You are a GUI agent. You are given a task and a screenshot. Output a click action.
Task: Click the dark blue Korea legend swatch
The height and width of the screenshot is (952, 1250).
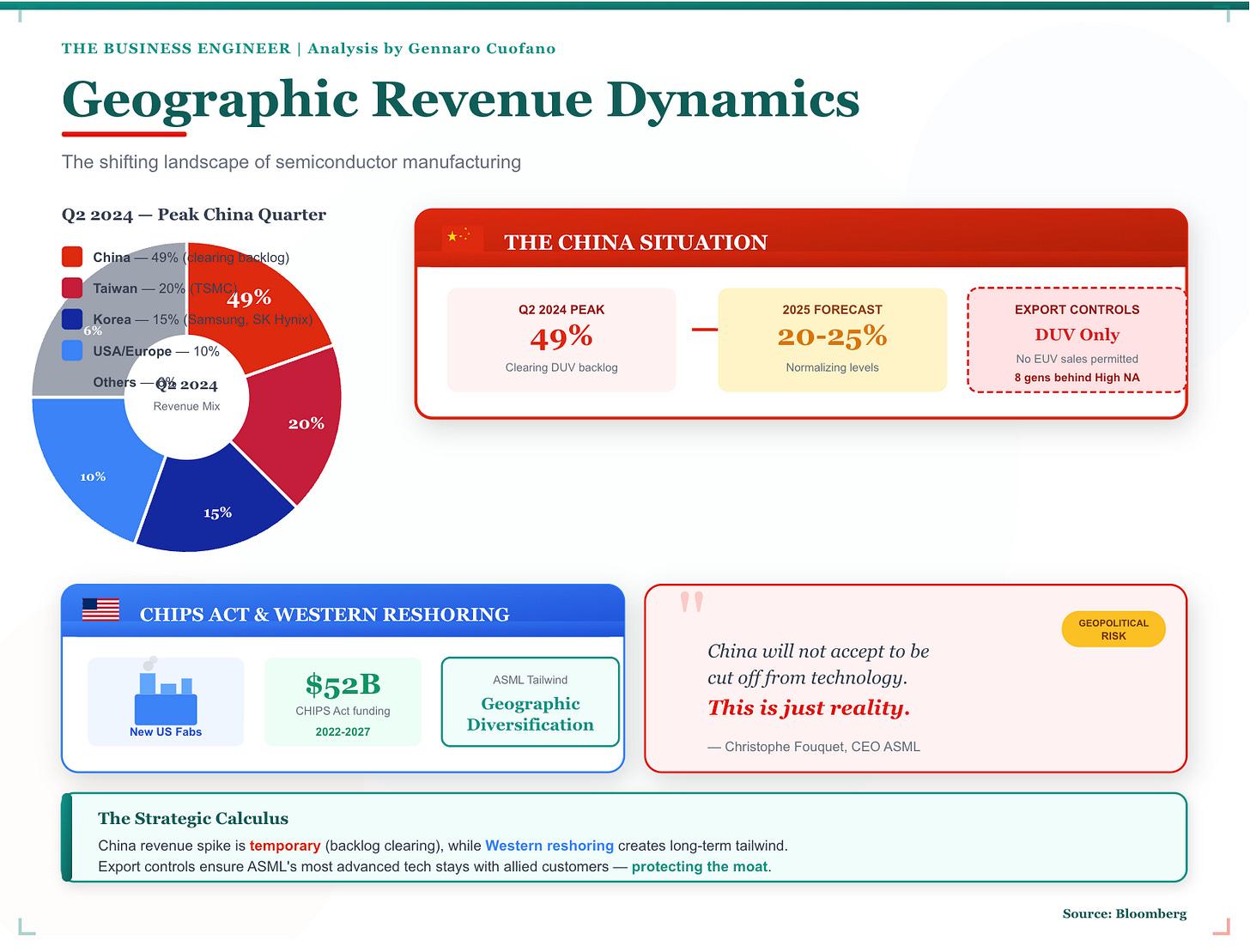(x=72, y=319)
